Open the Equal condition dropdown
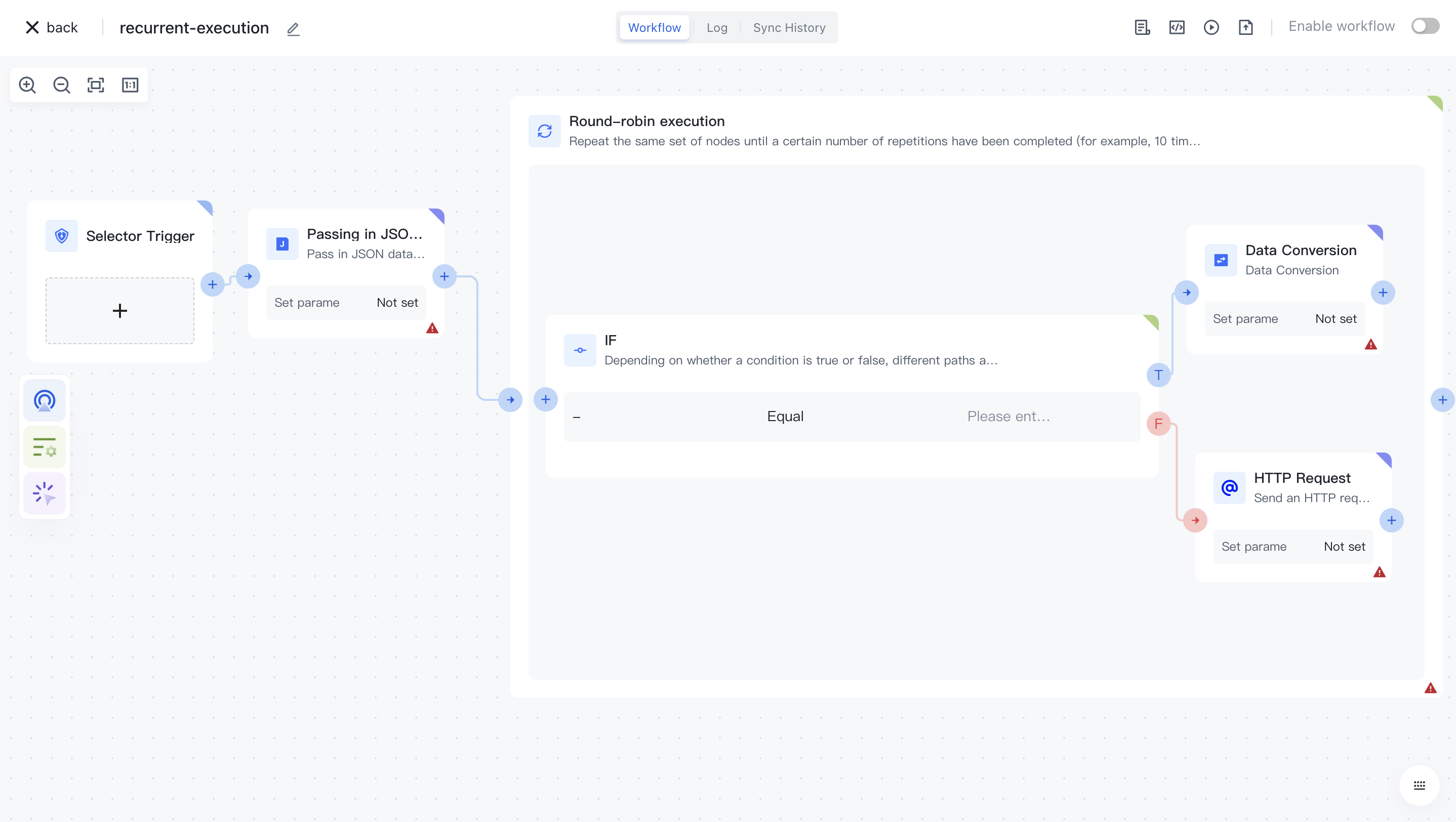Screen dimensions: 1456x822 [785, 417]
